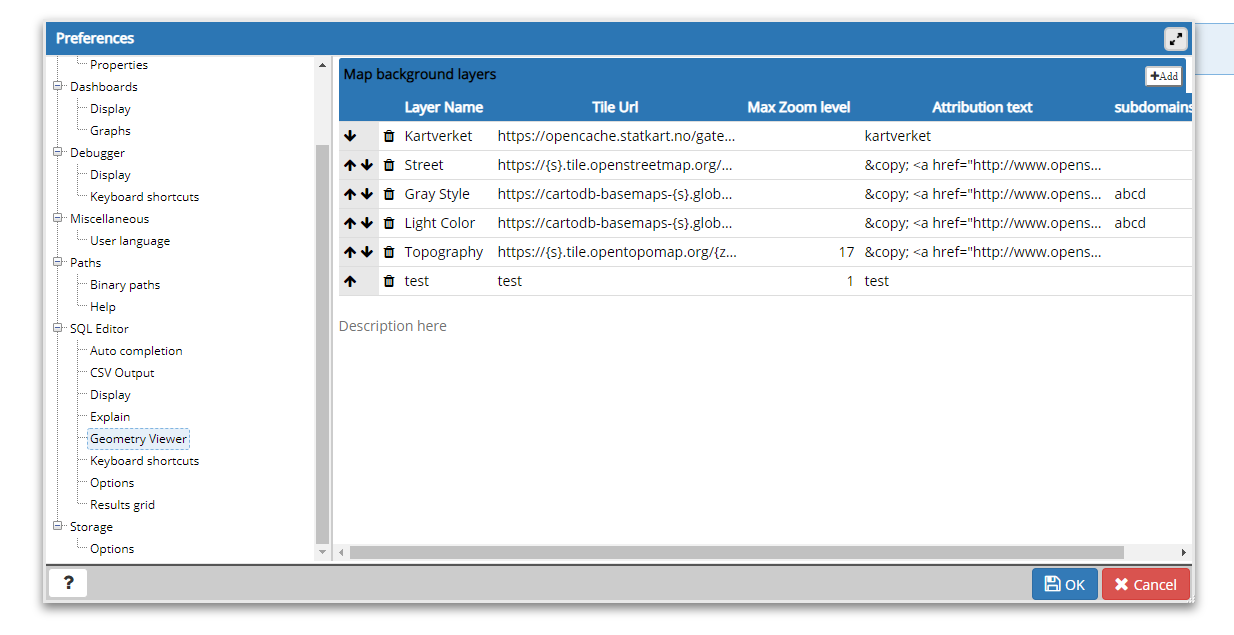
Task: Move the Gray Style layer down
Action: (x=366, y=194)
